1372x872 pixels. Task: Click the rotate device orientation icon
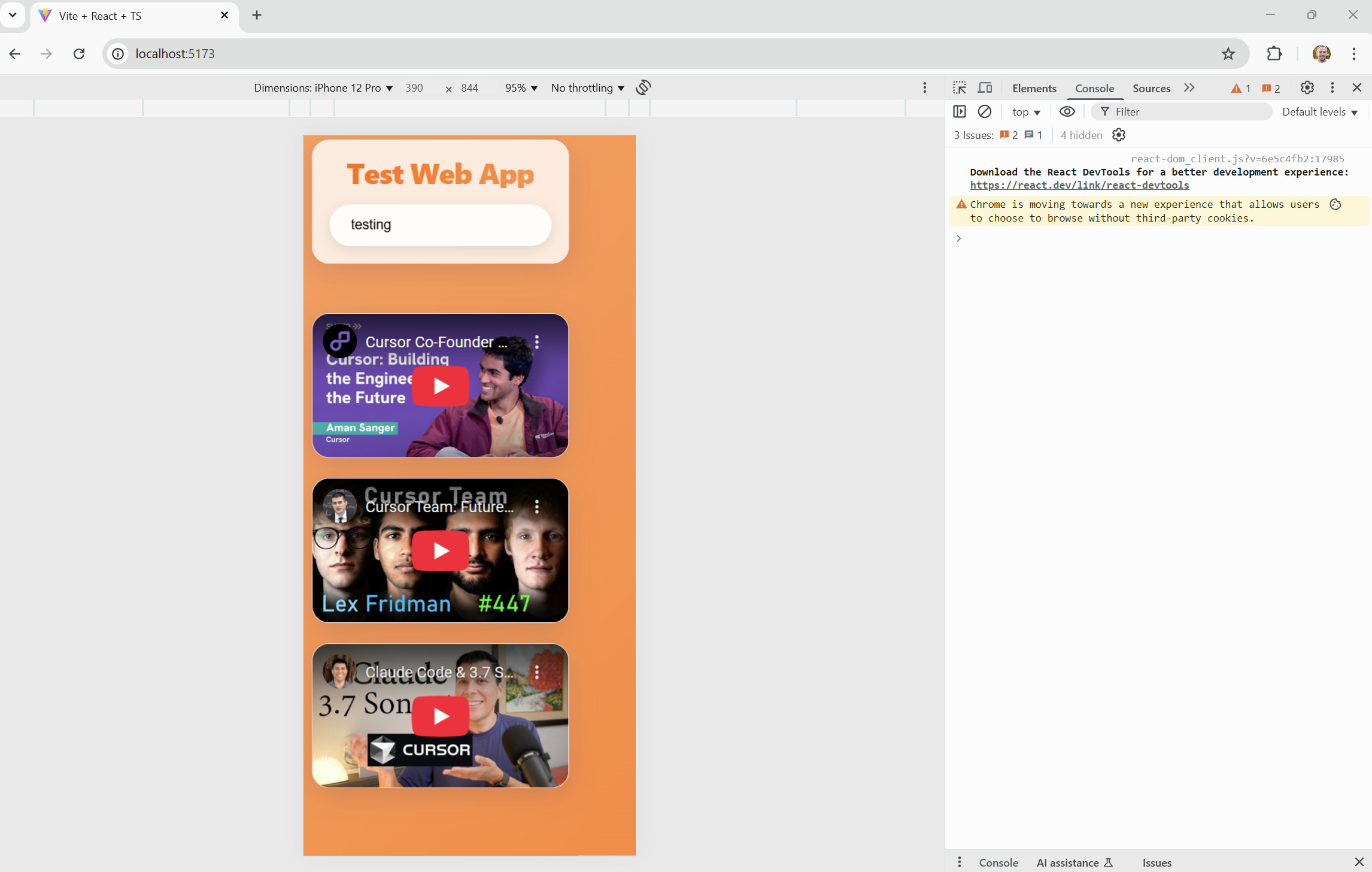[x=643, y=87]
